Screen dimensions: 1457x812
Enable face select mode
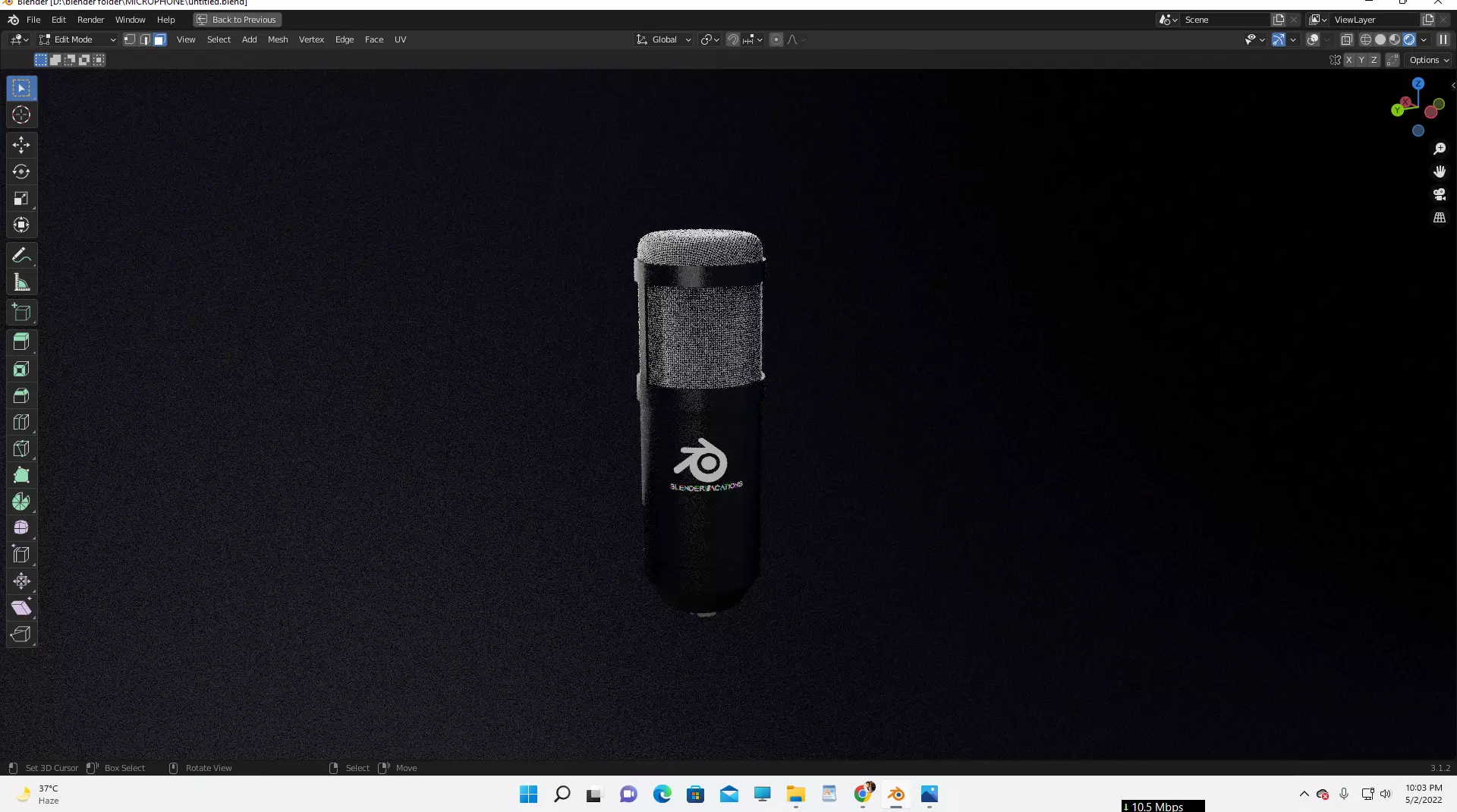pos(159,39)
